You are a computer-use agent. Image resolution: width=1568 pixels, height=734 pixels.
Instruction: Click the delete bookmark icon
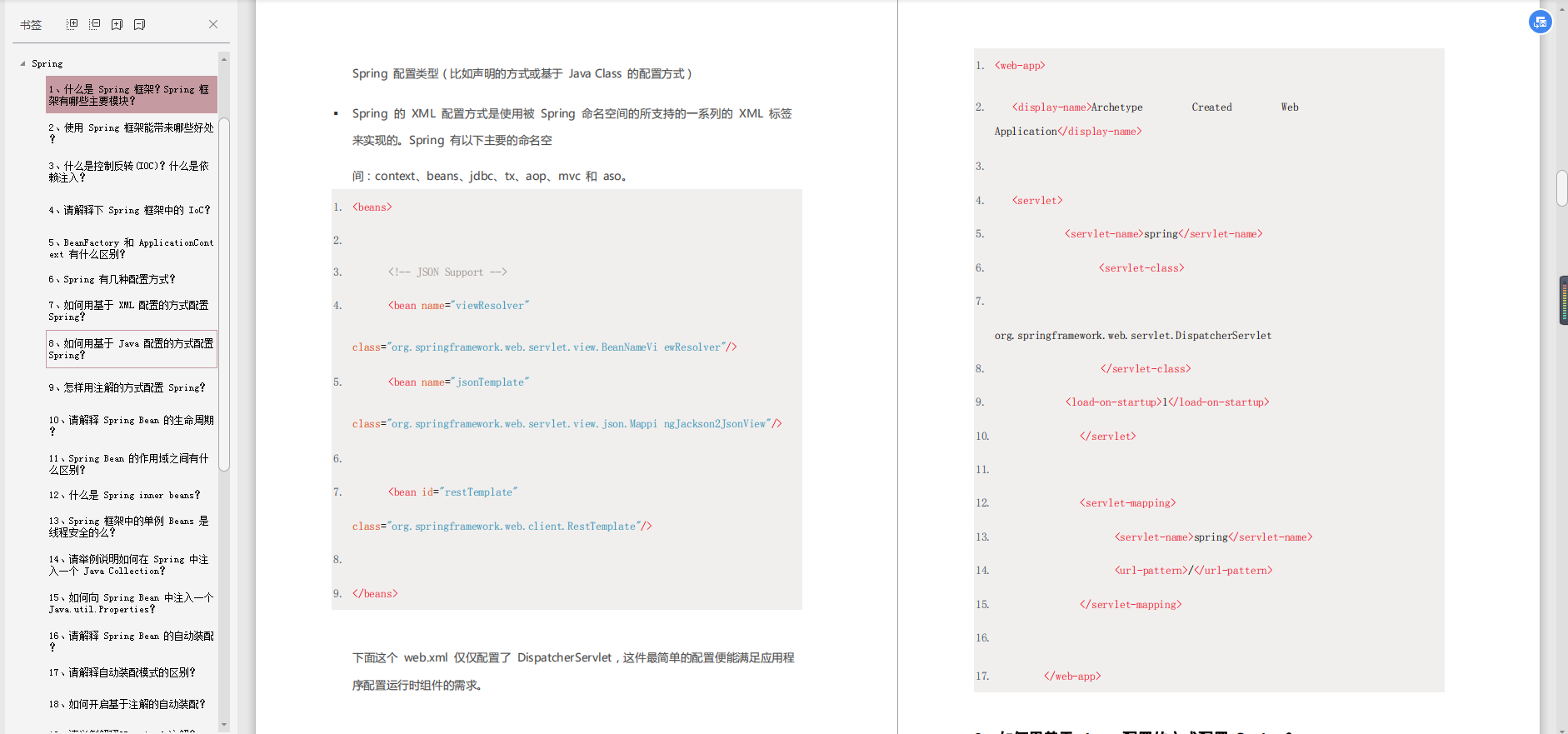pos(140,24)
